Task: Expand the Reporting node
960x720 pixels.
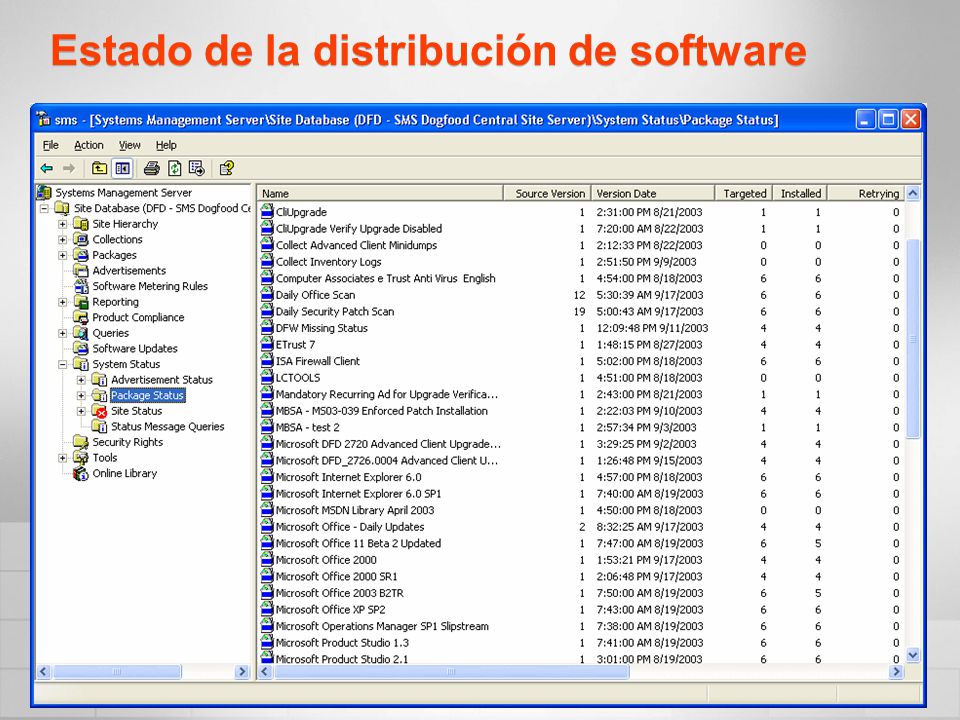Action: 62,302
